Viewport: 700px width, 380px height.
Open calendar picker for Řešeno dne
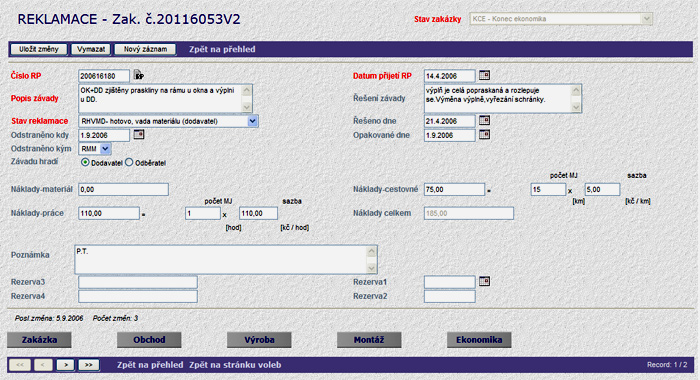click(x=484, y=120)
